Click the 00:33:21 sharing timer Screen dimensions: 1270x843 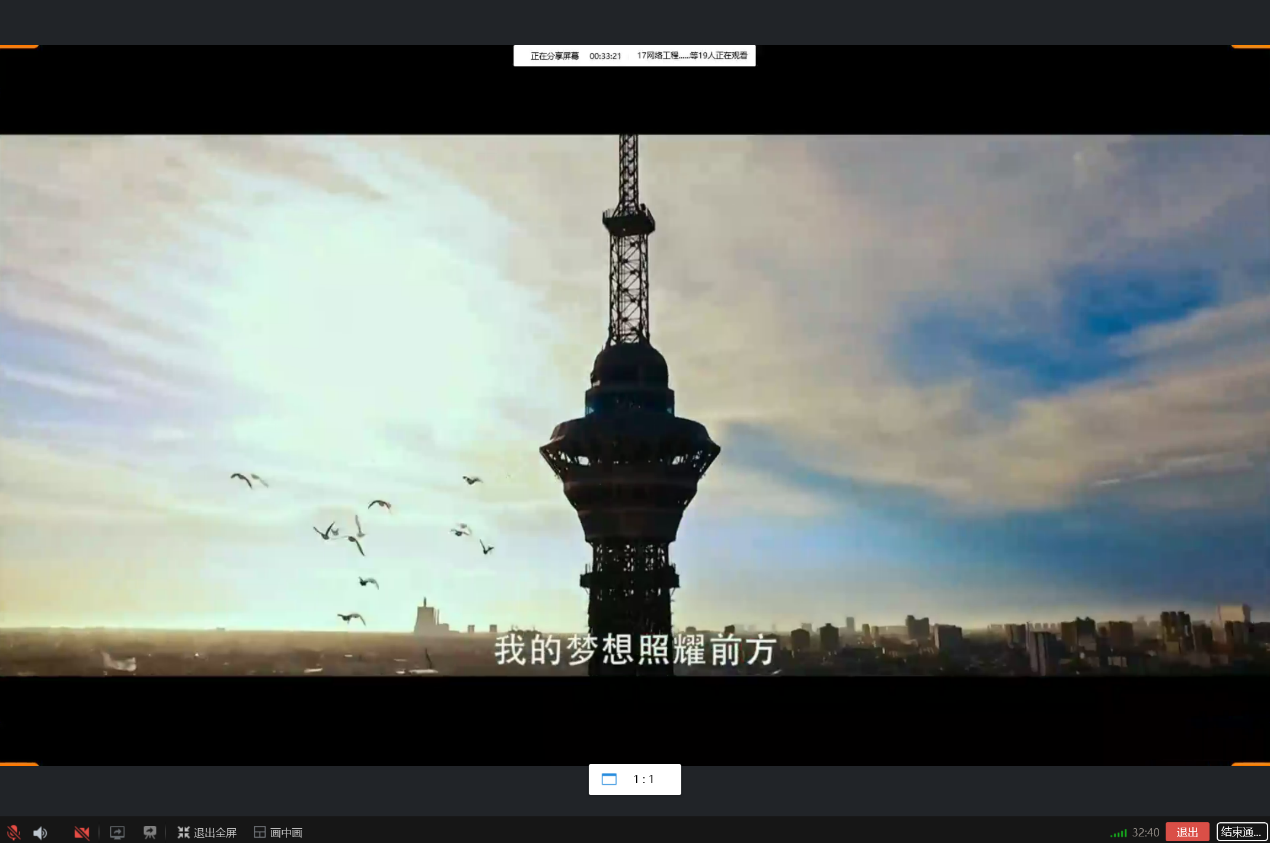(x=605, y=56)
